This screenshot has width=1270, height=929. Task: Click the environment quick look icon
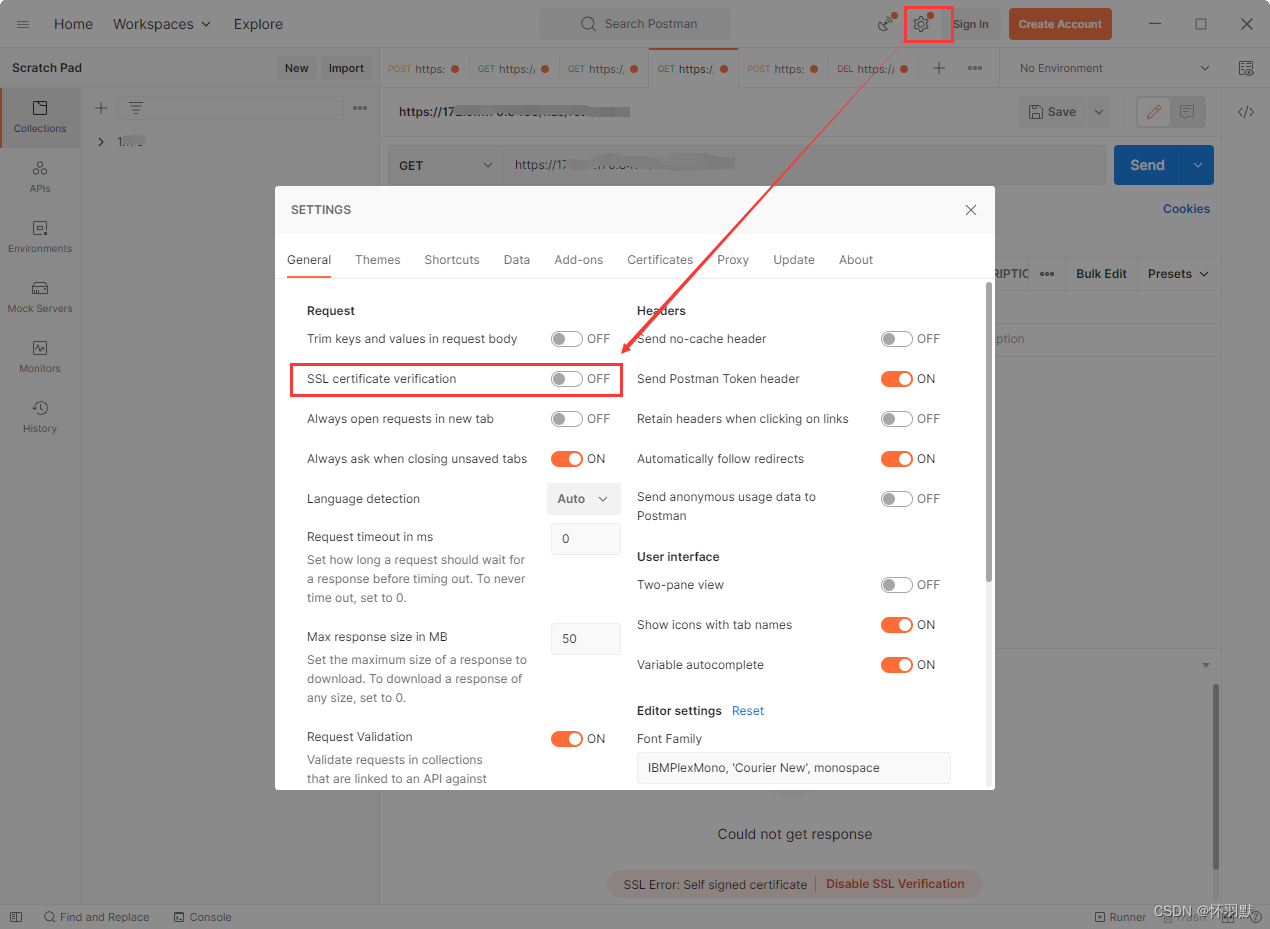1246,68
